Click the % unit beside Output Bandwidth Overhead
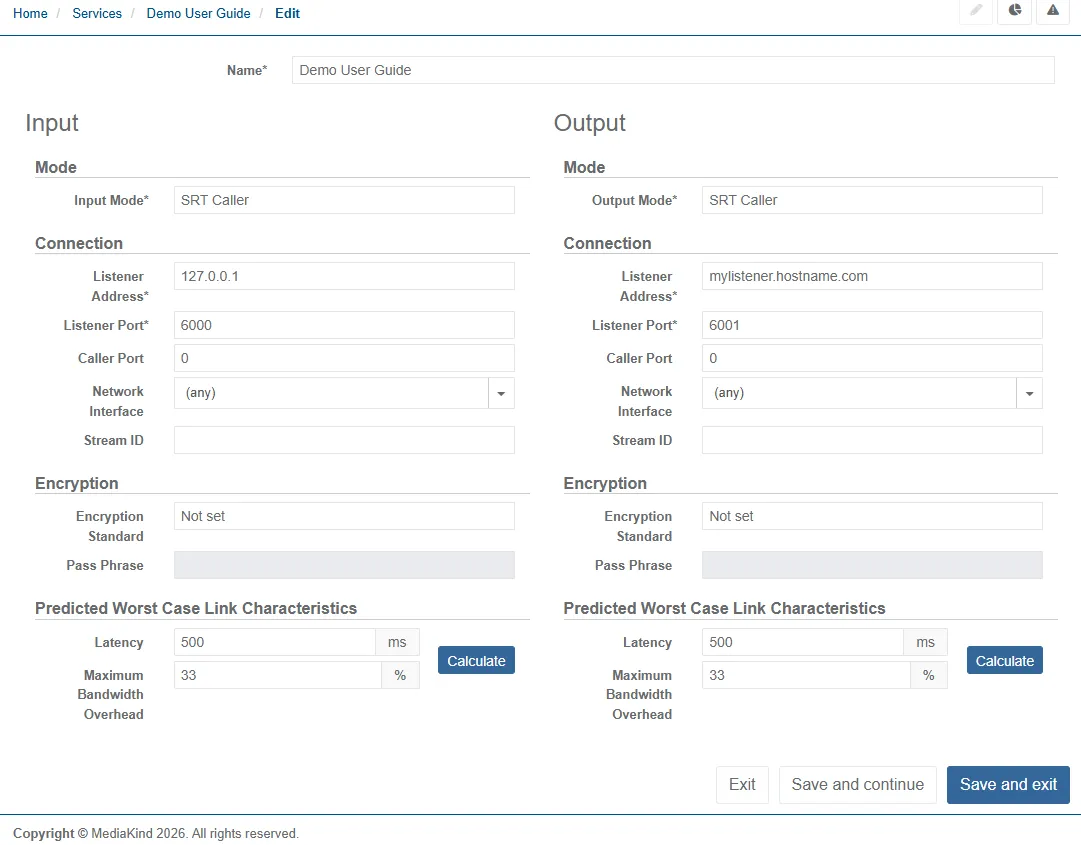1081x845 pixels. 929,675
